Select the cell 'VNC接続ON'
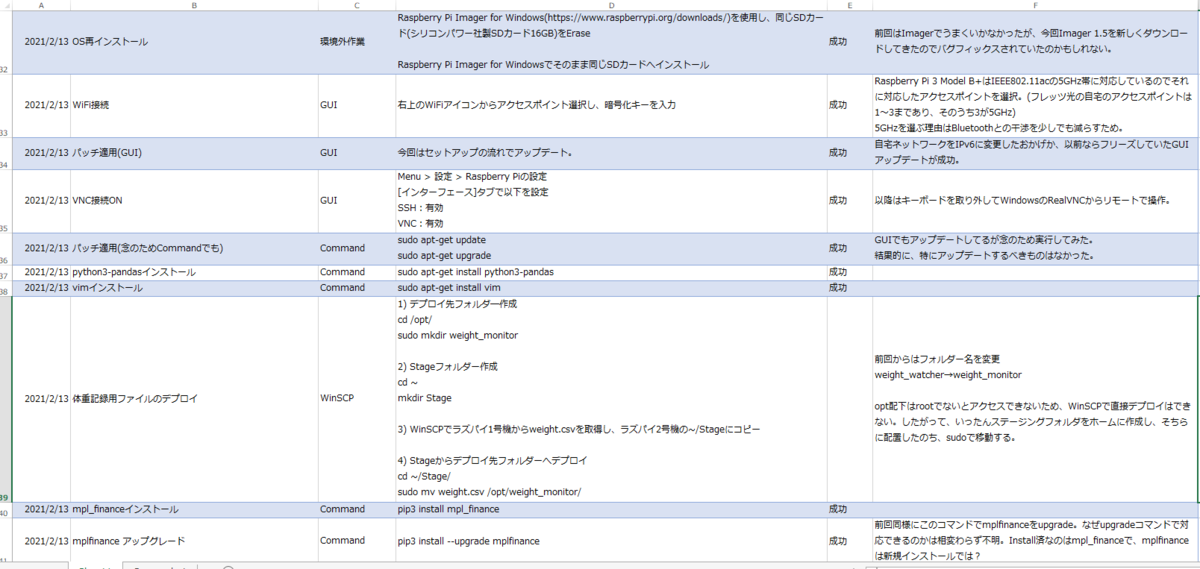Screen dimensions: 1200x569 193,201
